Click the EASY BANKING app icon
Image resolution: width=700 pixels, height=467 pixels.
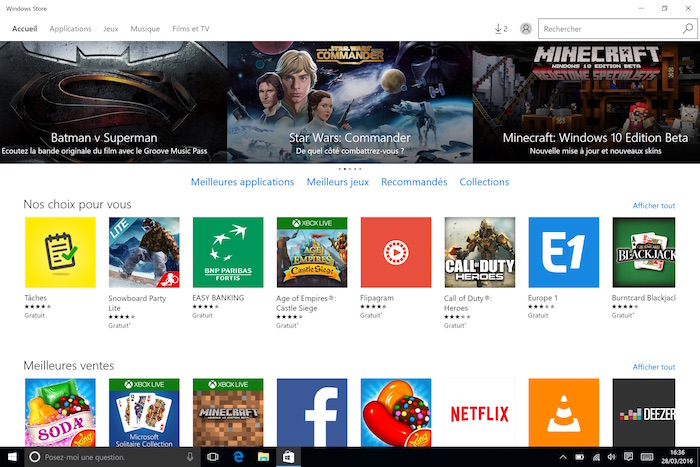click(x=227, y=252)
